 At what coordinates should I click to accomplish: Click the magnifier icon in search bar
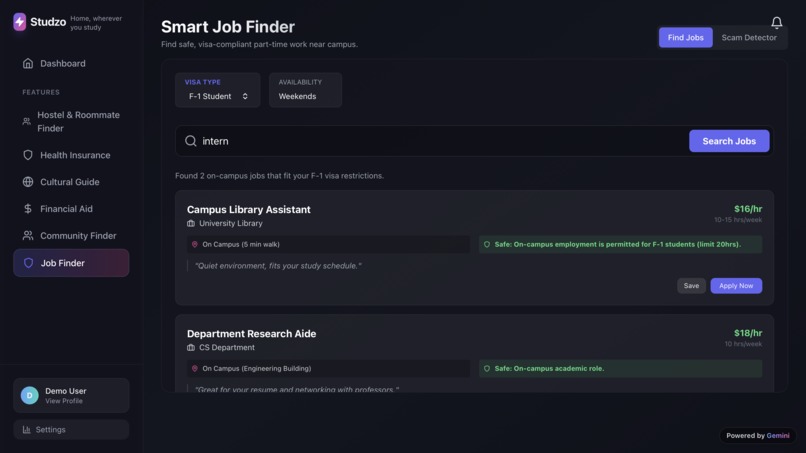click(191, 141)
